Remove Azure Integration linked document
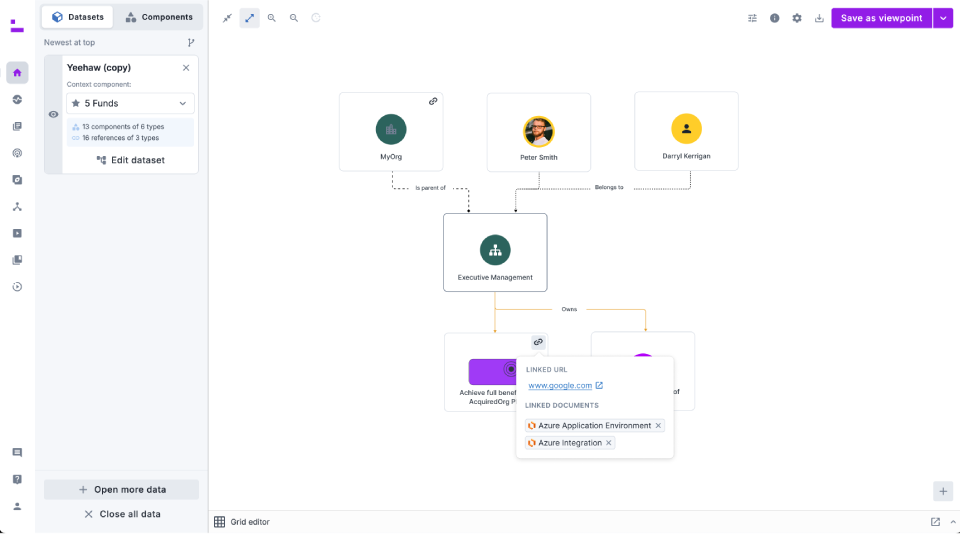Screen dimensions: 960x535 coord(609,442)
